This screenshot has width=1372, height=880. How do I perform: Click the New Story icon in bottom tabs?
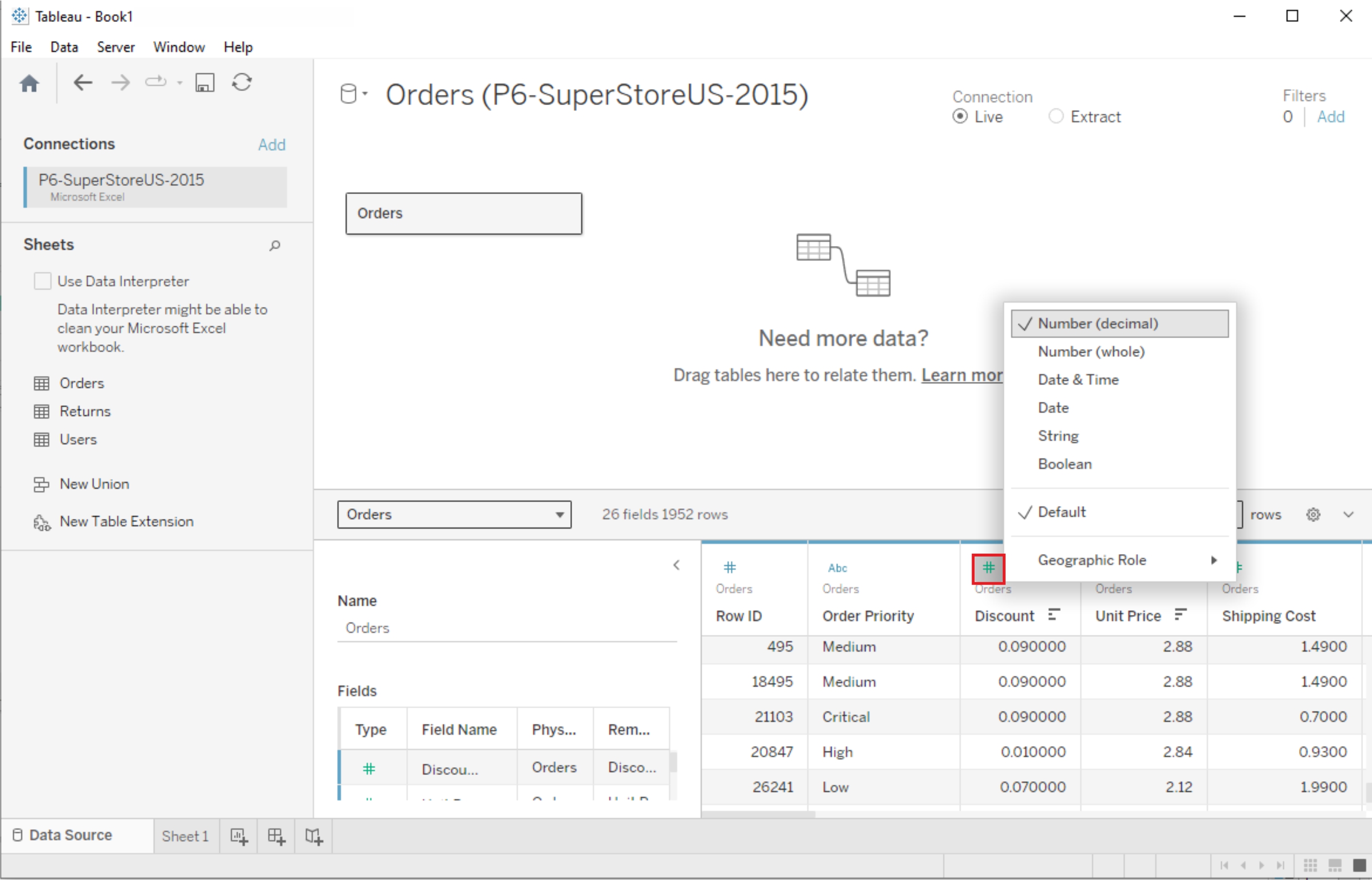point(314,837)
